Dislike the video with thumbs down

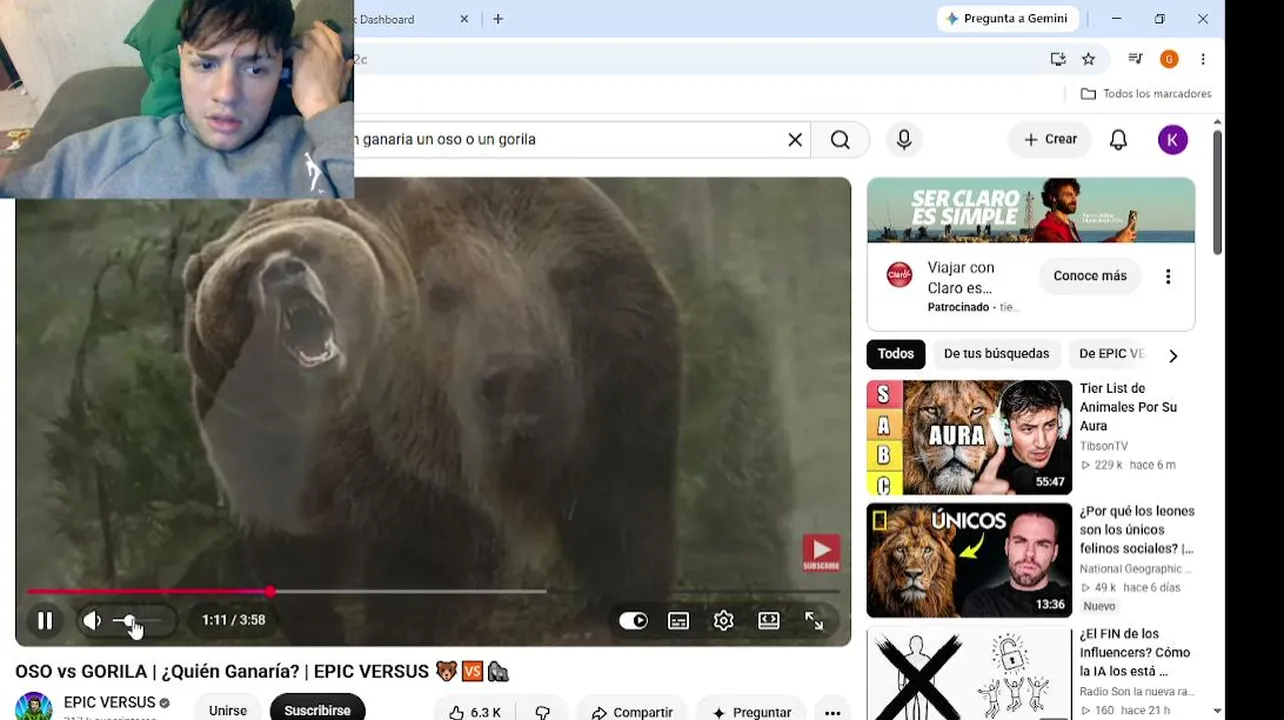tap(542, 711)
